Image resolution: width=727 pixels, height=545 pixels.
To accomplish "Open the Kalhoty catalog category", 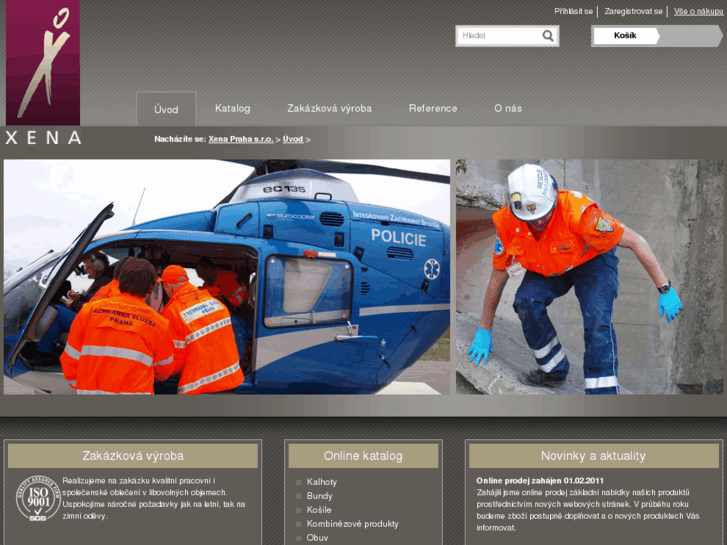I will tap(322, 482).
